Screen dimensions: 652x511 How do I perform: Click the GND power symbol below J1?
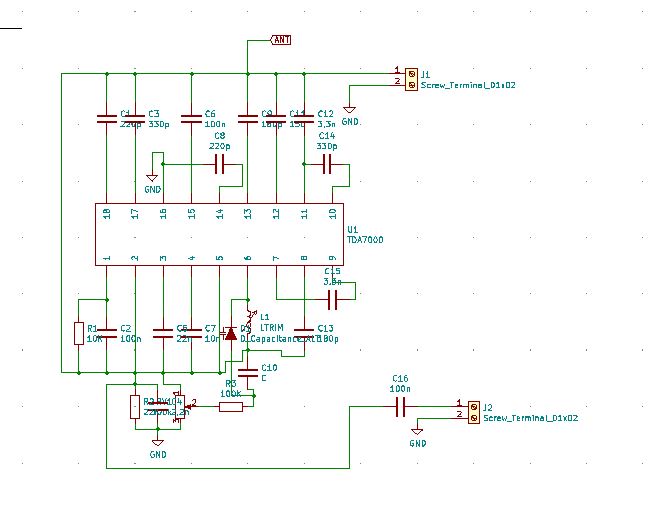coord(349,110)
